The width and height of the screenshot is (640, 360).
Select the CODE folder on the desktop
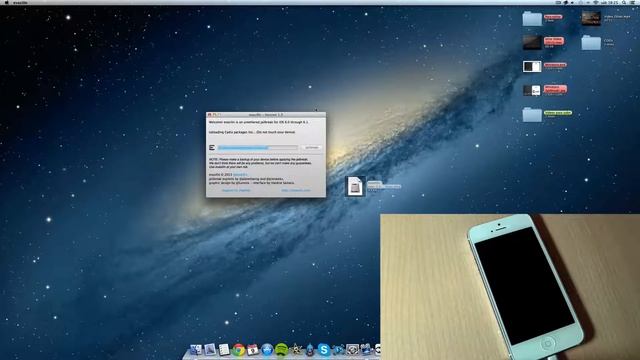(x=591, y=42)
